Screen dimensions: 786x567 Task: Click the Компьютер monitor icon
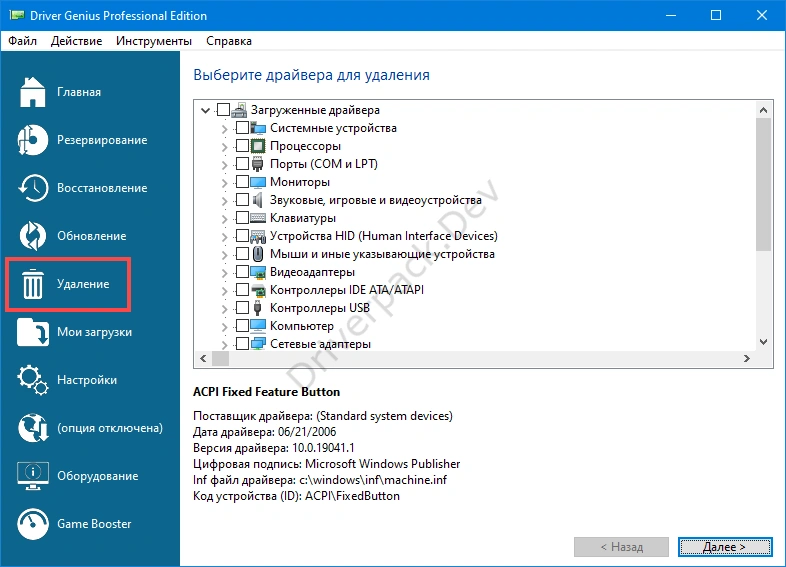point(258,326)
